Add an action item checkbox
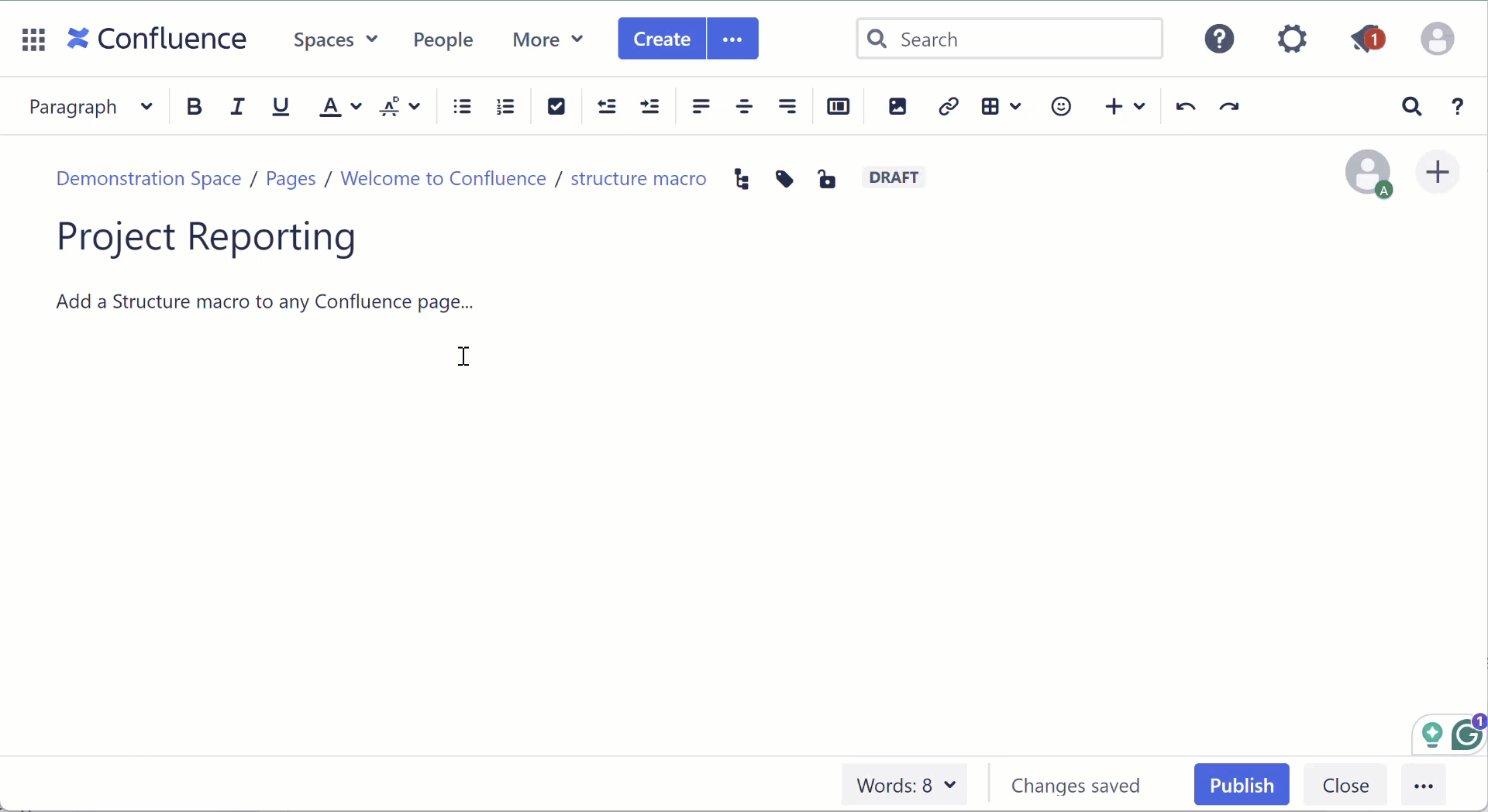Screen dimensions: 1488x812 [556, 106]
